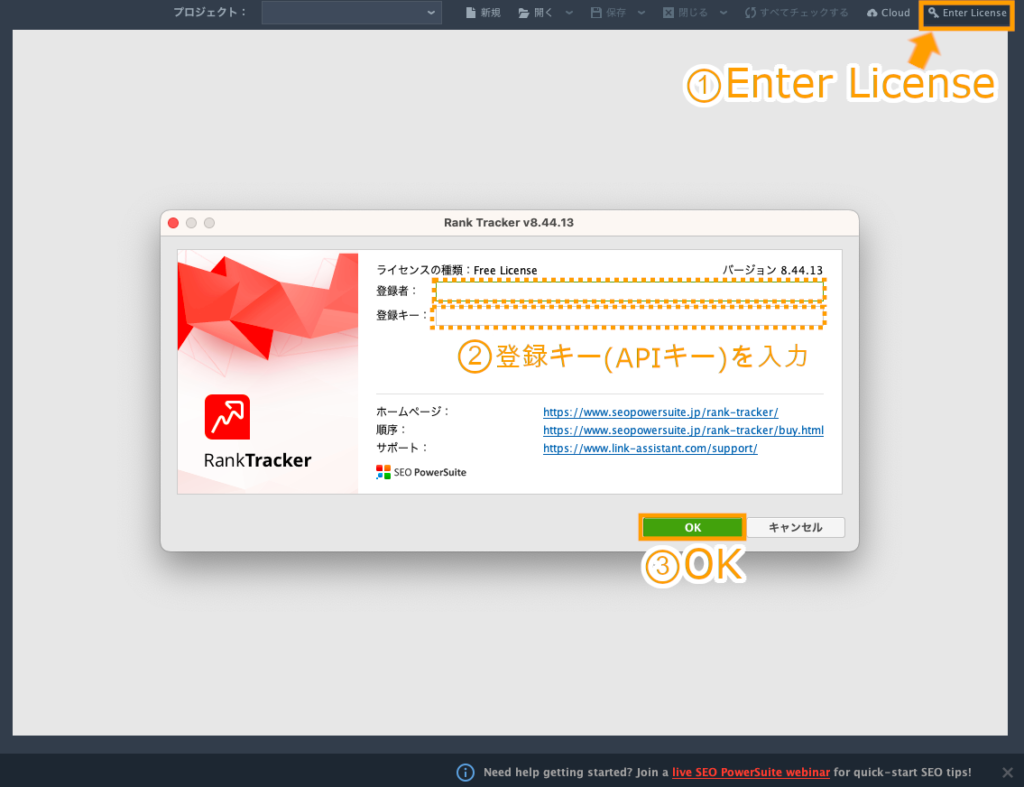Click the red RankTracker logo icon
1024x787 pixels.
[x=227, y=417]
